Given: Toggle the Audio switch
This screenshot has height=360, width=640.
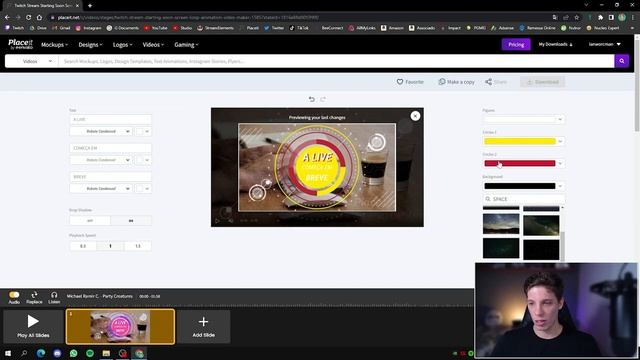Looking at the screenshot, I should click(14, 295).
